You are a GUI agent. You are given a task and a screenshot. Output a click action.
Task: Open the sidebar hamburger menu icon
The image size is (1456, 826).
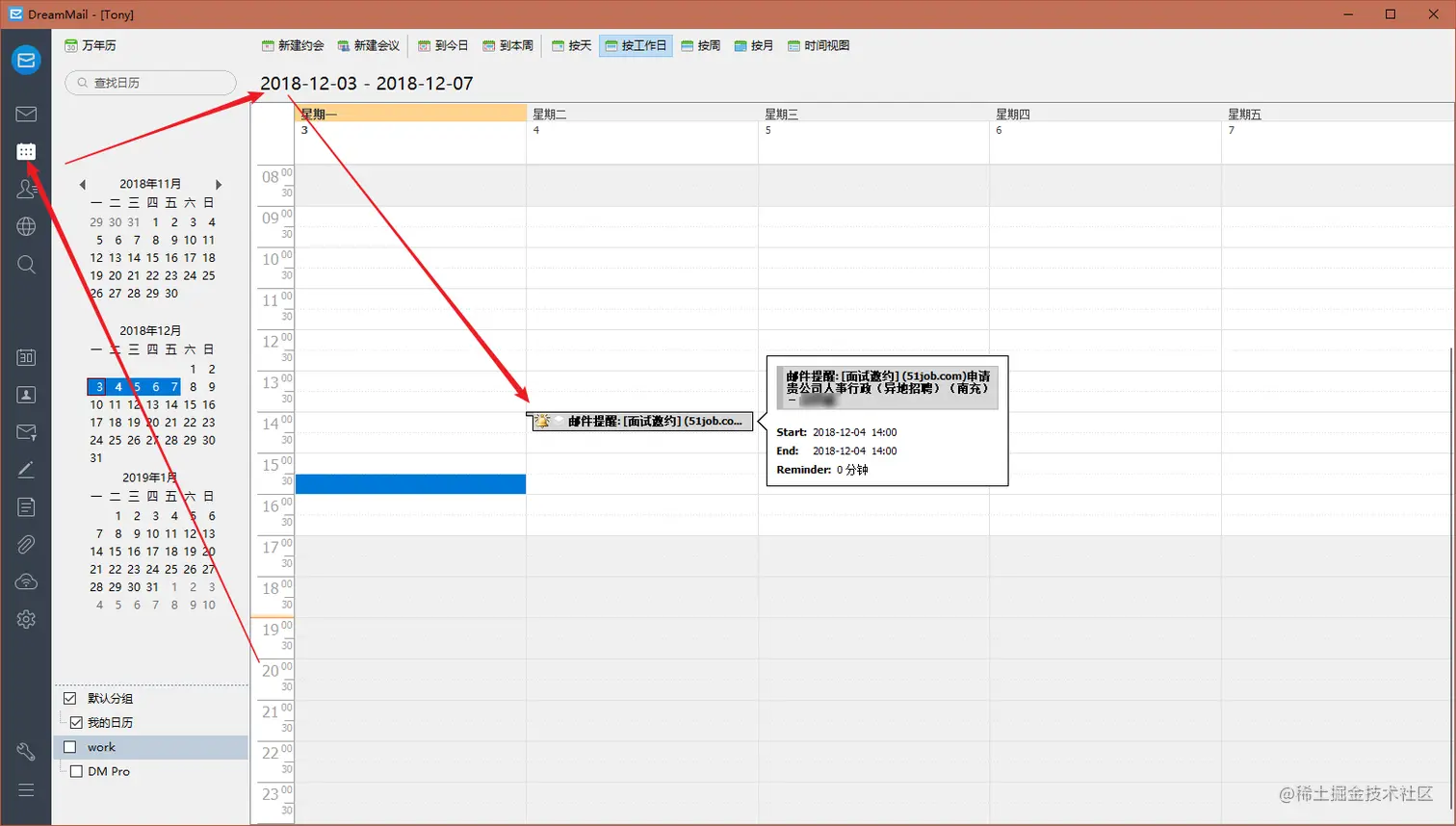pos(26,789)
